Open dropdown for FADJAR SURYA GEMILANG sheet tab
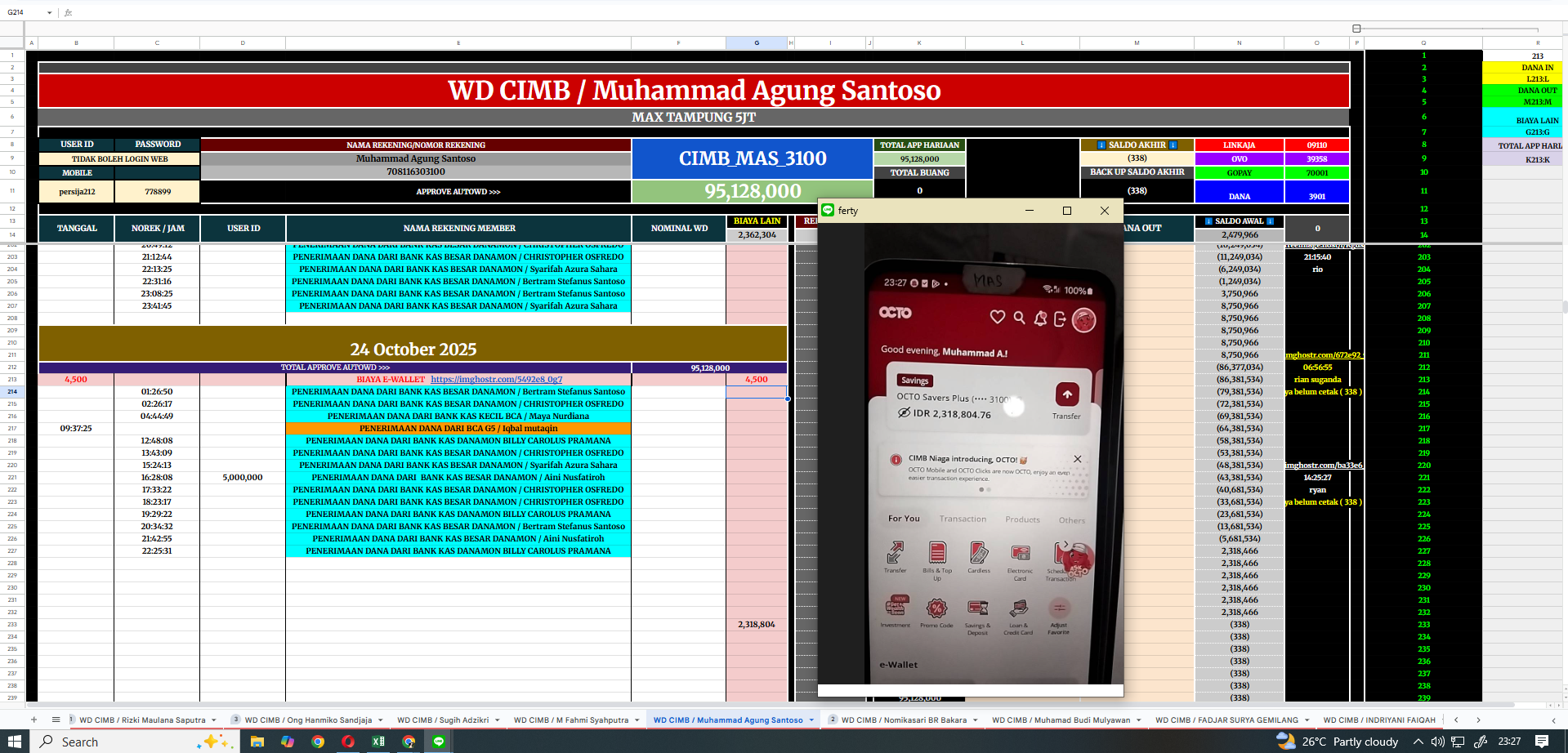1568x753 pixels. tap(1307, 720)
